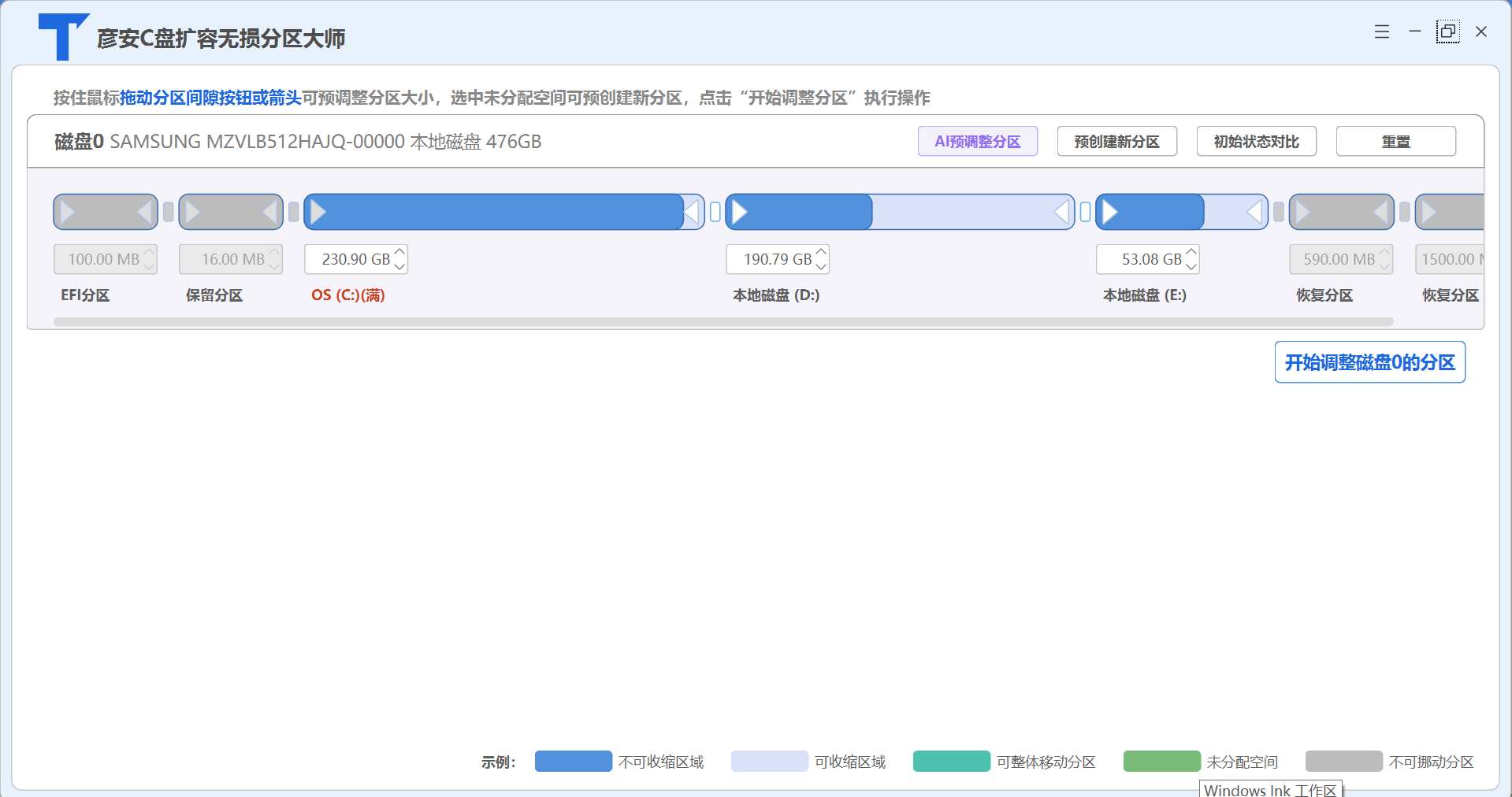The height and width of the screenshot is (797, 1512).
Task: Click the OS (C:) partition bar
Action: click(504, 212)
